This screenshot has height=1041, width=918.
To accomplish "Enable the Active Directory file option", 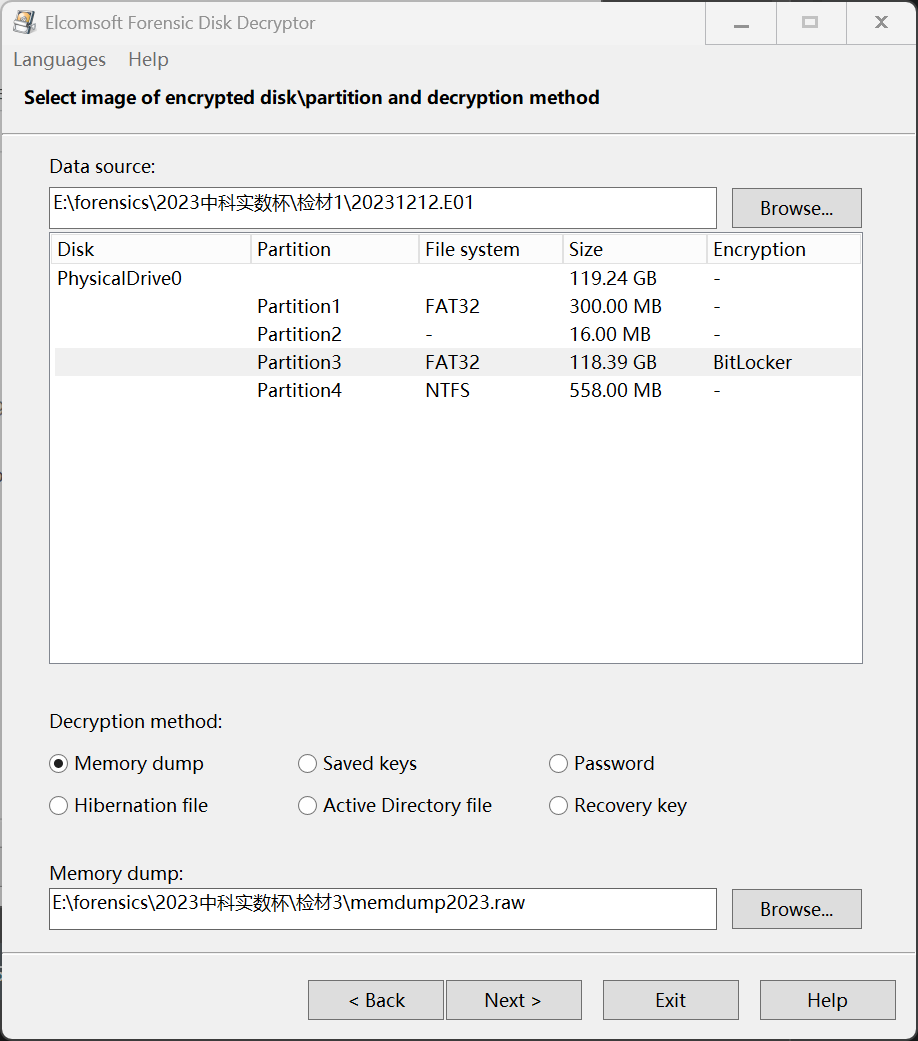I will click(x=308, y=806).
